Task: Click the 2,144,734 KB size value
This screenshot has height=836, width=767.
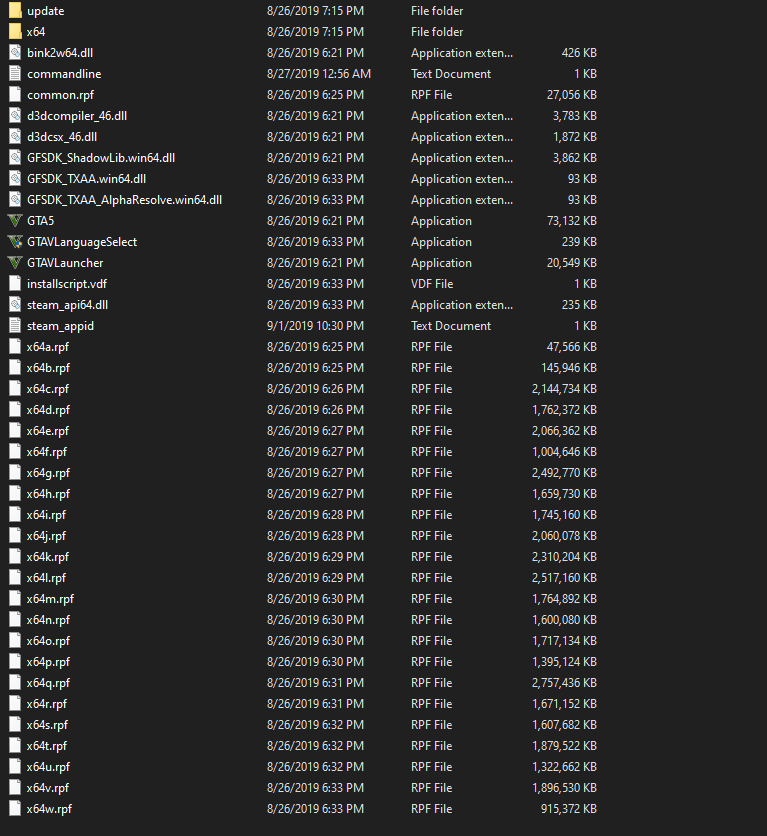Action: 564,389
